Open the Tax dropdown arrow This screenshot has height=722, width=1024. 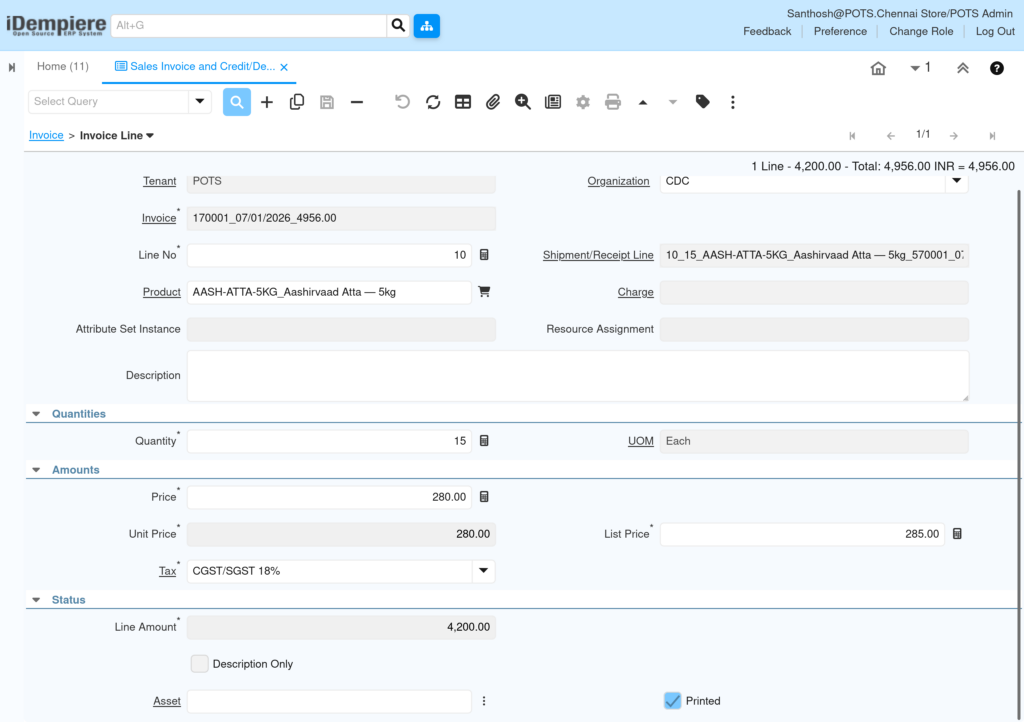point(483,571)
